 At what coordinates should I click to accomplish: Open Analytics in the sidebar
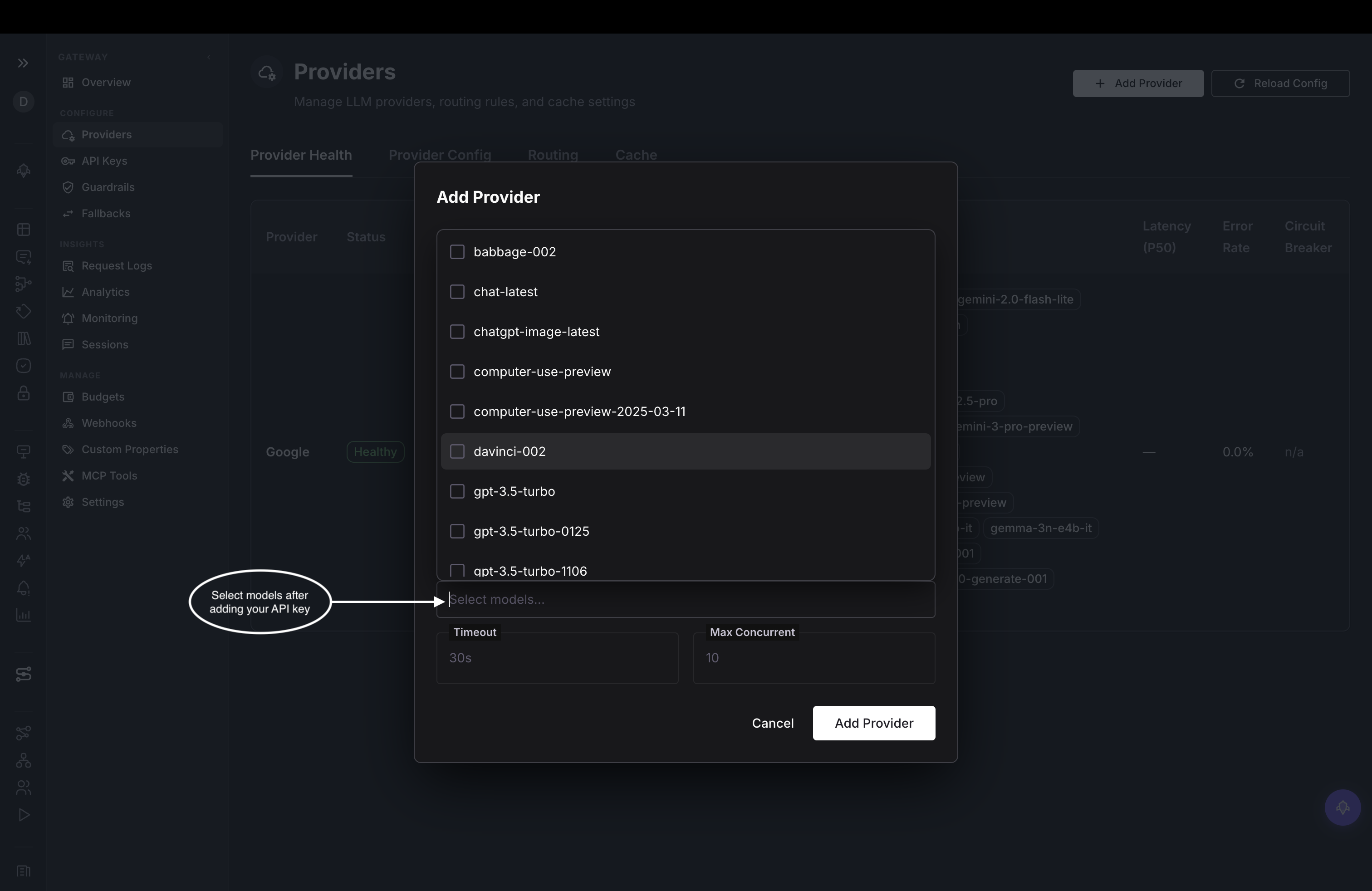[x=137, y=292]
